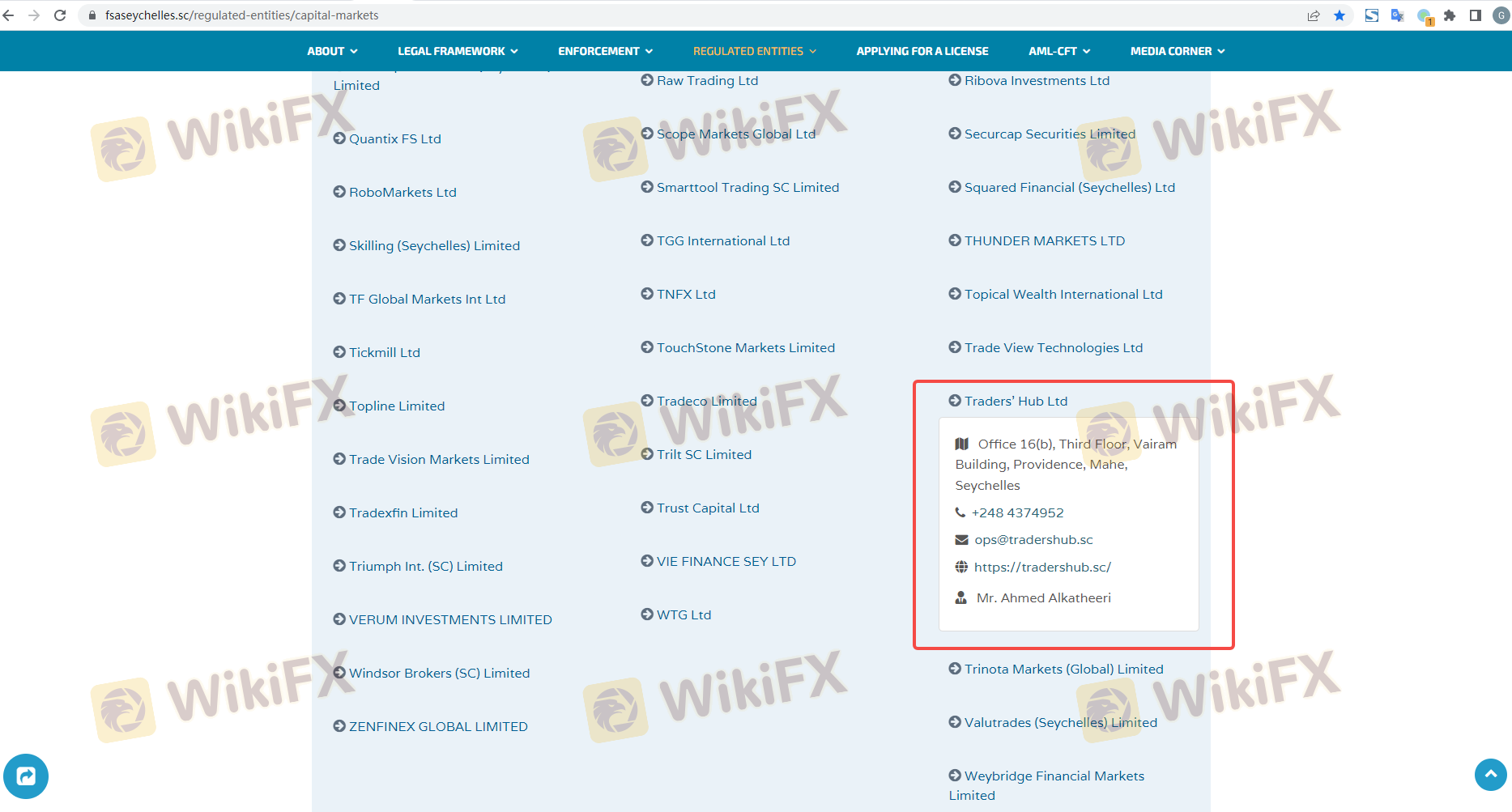The height and width of the screenshot is (812, 1512).
Task: Open the ENFORCEMENT menu
Action: pyautogui.click(x=605, y=51)
